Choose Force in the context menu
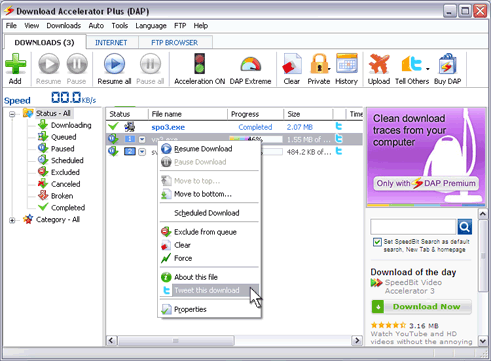This screenshot has height=361, width=491. coord(209,258)
